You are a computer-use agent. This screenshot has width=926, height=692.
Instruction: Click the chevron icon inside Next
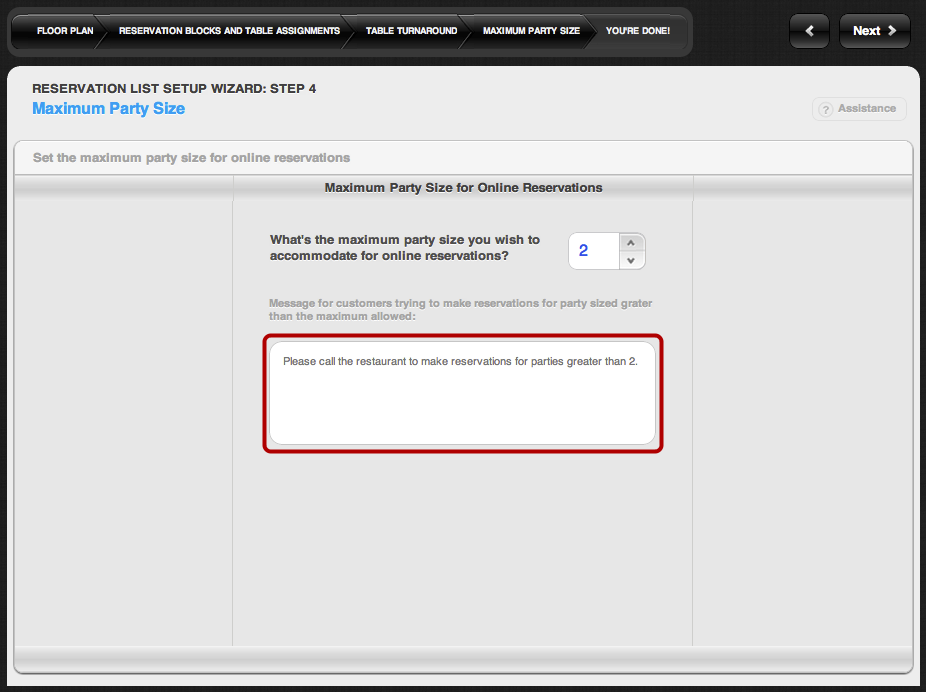892,31
